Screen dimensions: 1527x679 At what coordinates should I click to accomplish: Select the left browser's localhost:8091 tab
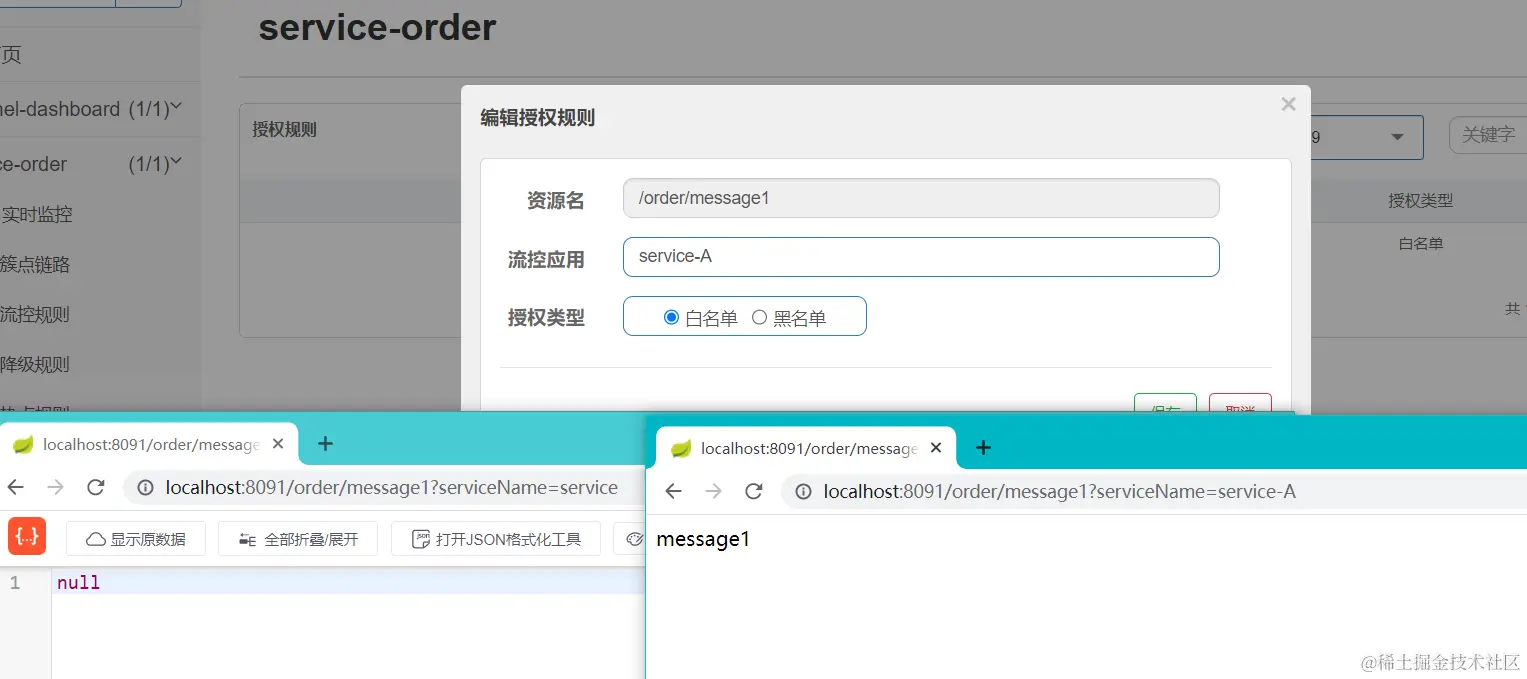coord(148,444)
